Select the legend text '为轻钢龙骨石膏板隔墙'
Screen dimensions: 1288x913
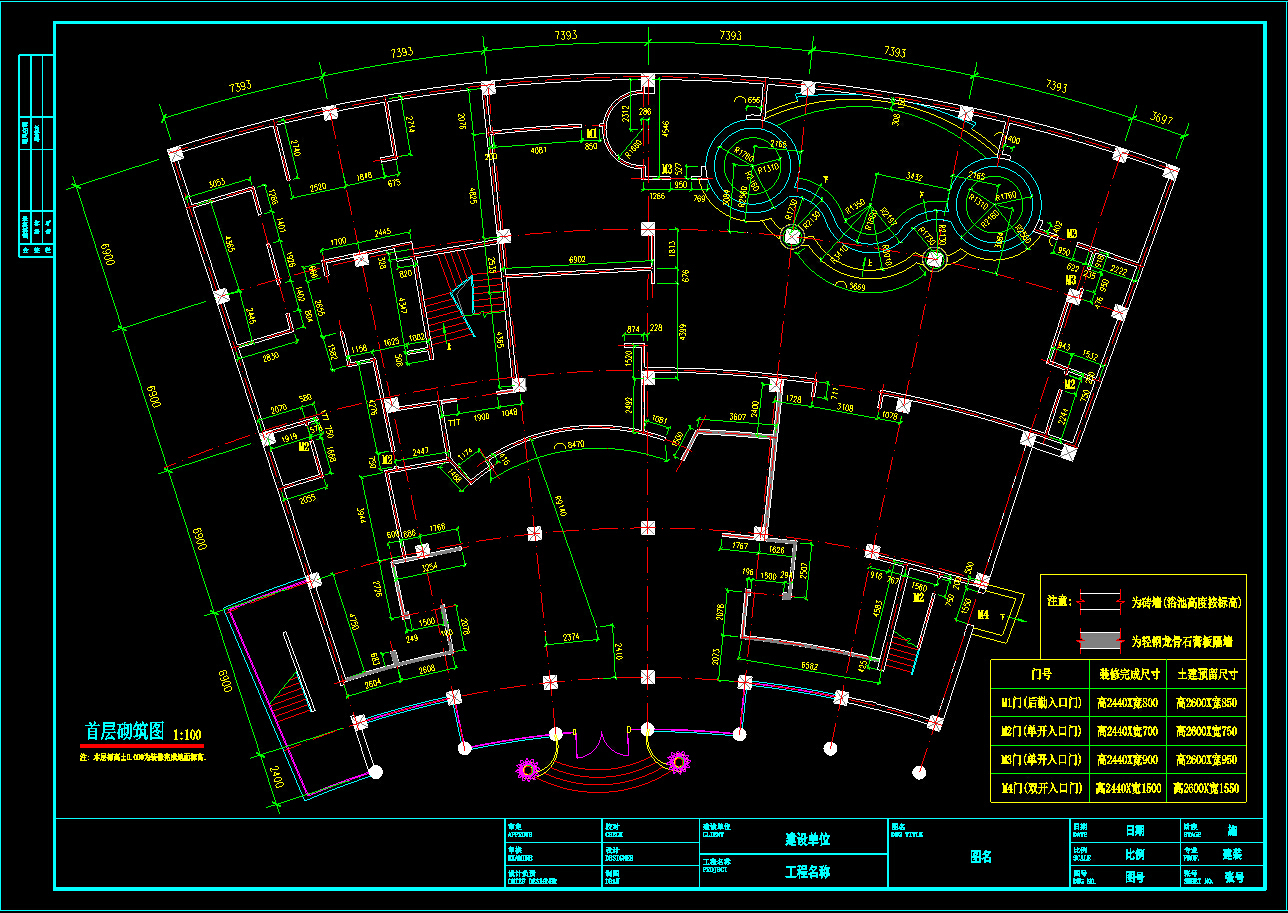[x=1182, y=640]
